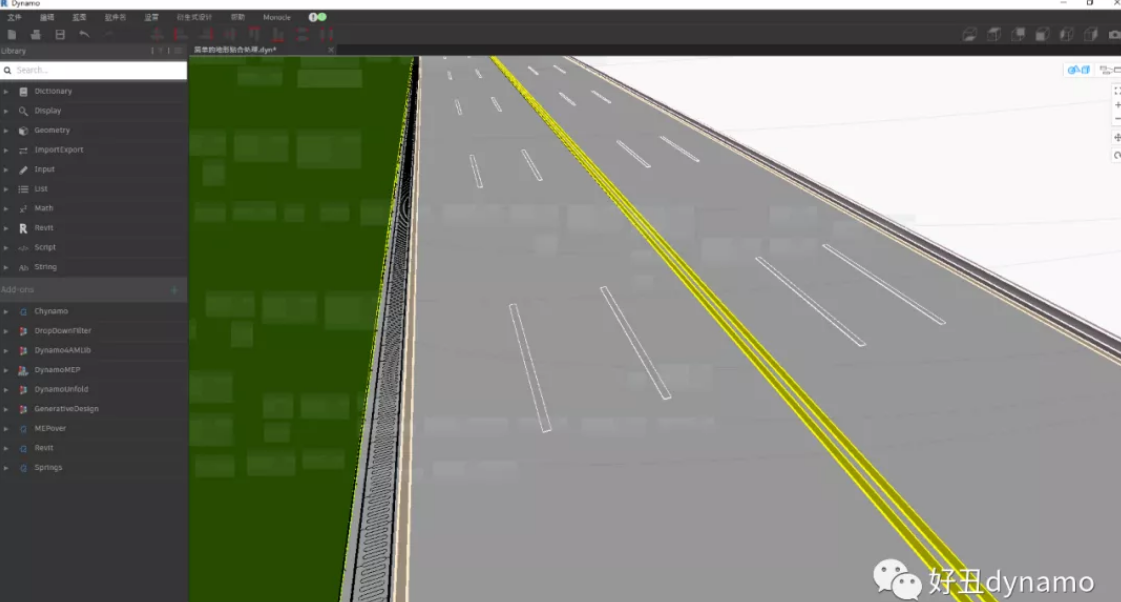Open the 设置 menu
Screen dimensions: 1121x602
(x=152, y=17)
